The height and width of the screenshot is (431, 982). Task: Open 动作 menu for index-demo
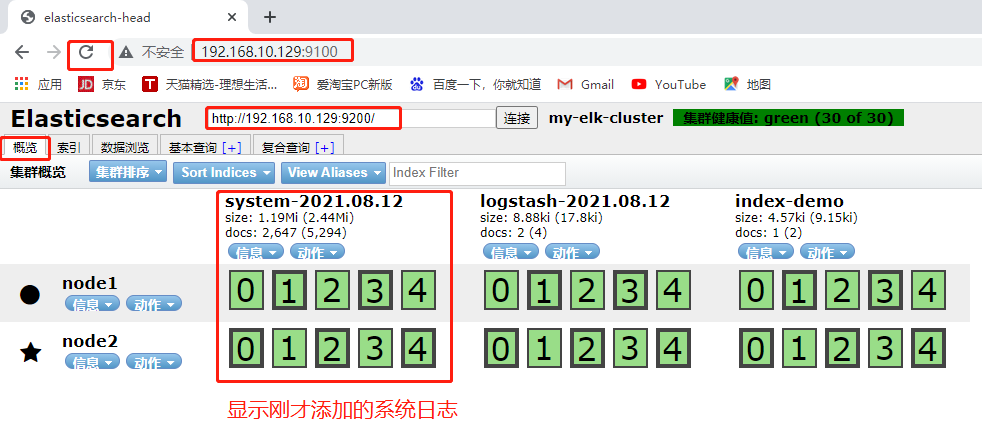point(827,252)
